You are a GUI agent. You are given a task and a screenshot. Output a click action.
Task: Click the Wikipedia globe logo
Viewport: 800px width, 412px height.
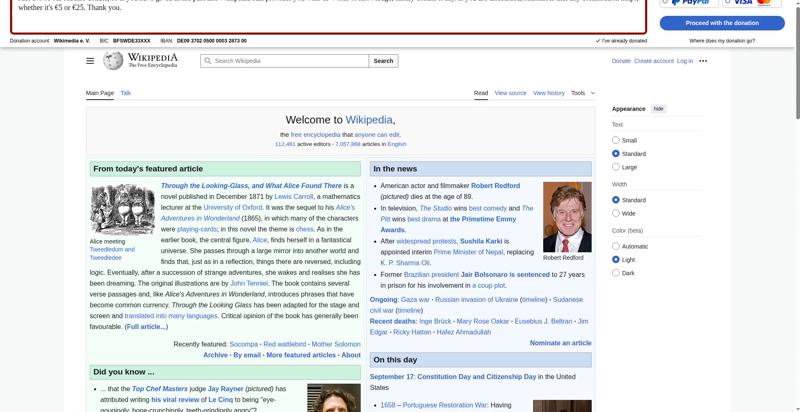(113, 61)
